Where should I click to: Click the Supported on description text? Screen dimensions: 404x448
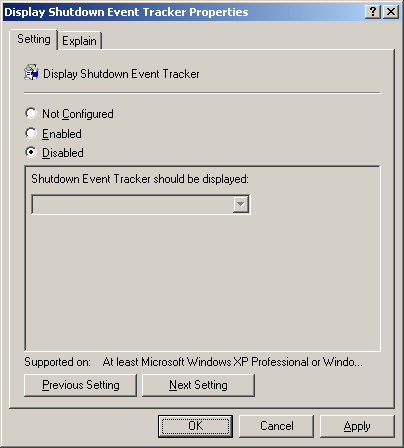[x=232, y=362]
